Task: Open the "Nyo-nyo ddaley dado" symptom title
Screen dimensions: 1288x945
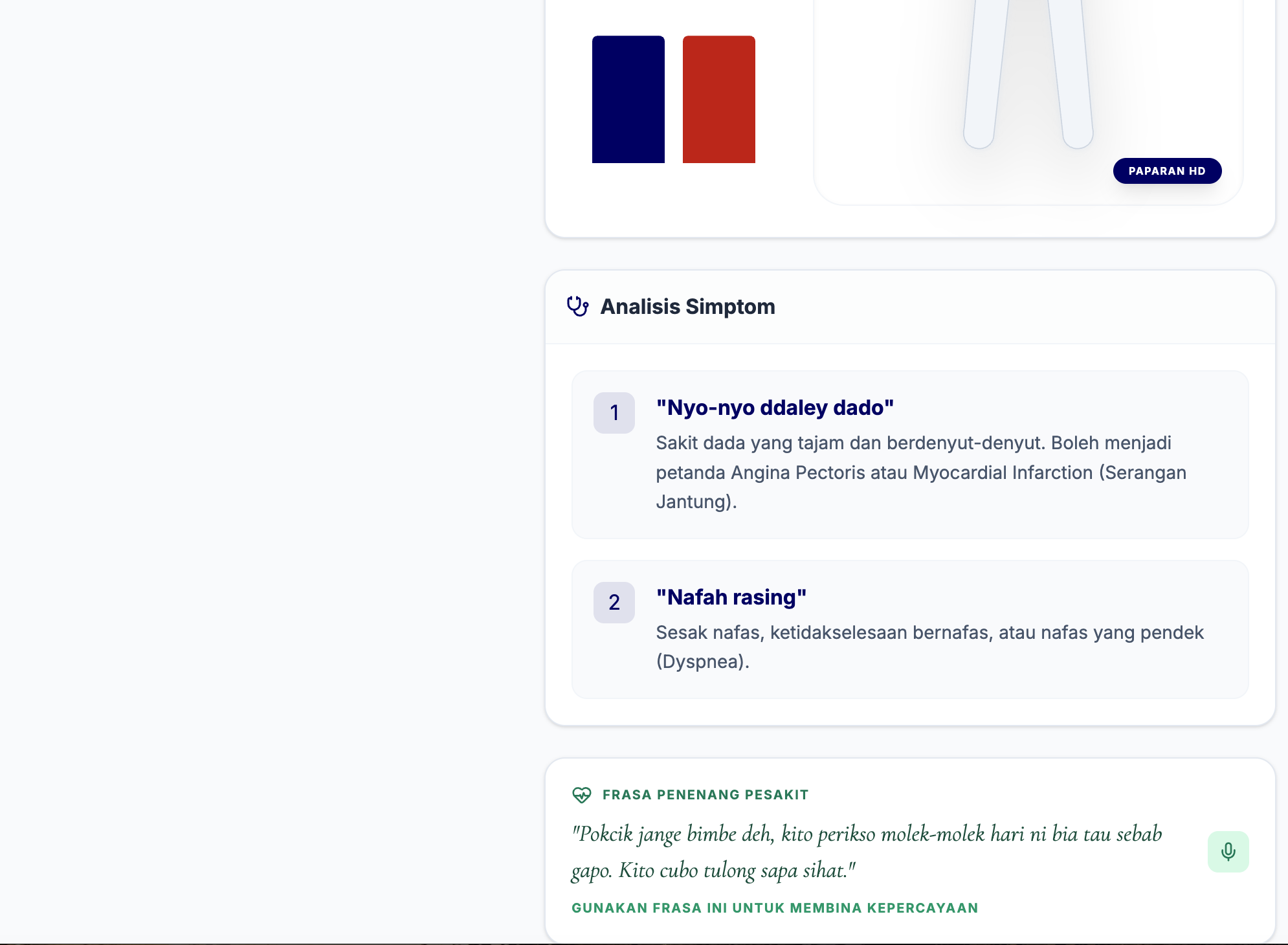Action: [775, 408]
